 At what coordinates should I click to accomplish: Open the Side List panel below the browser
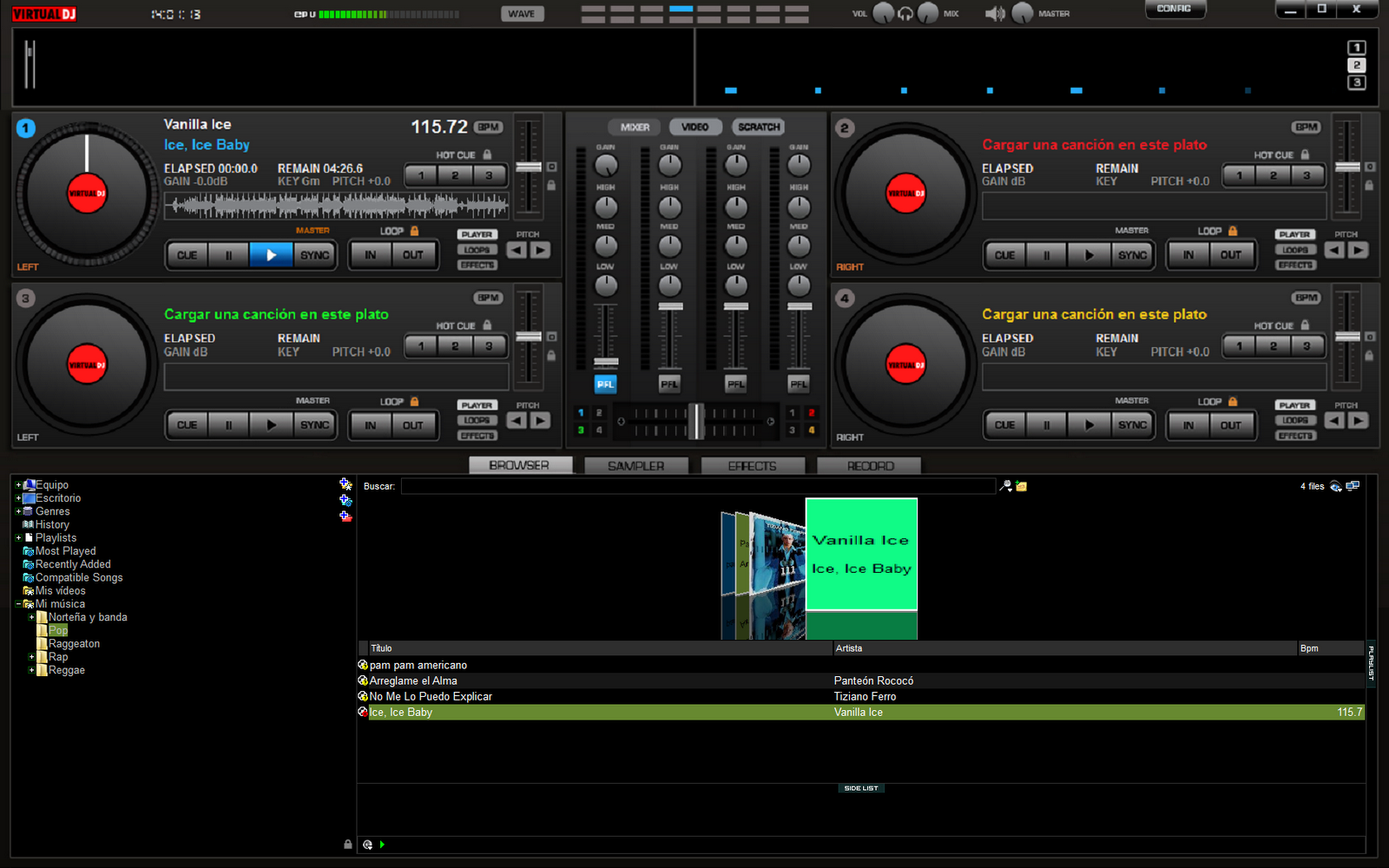[860, 788]
